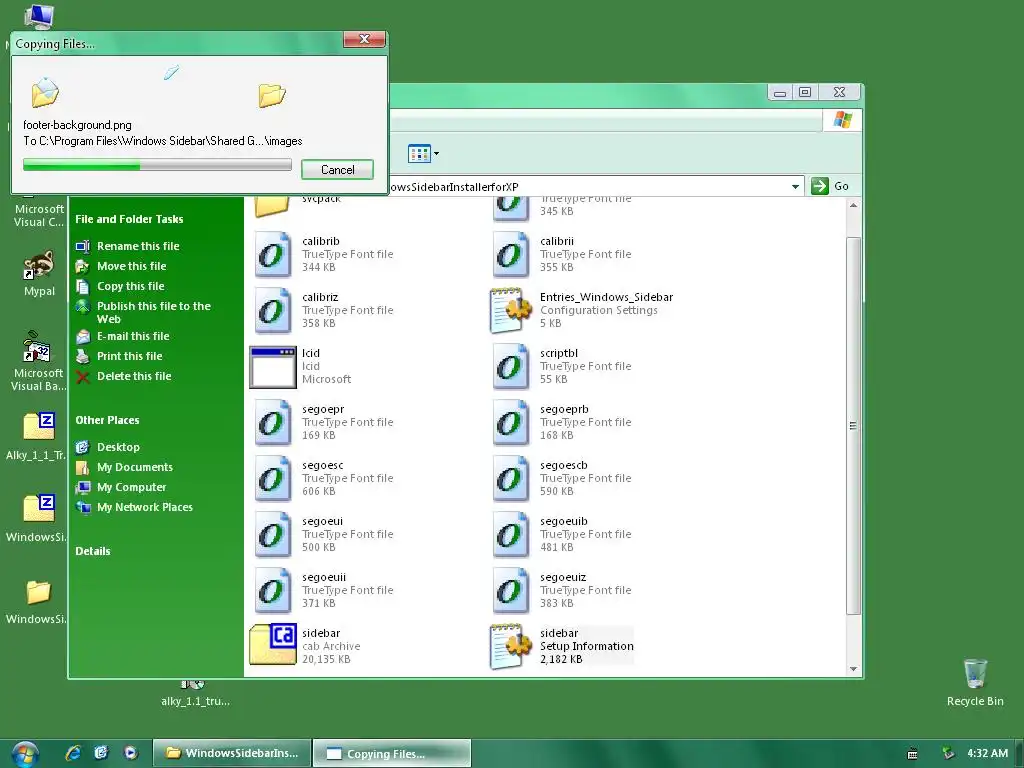Click Show Desktop quick launch icon
The width and height of the screenshot is (1024, 768).
pos(101,753)
